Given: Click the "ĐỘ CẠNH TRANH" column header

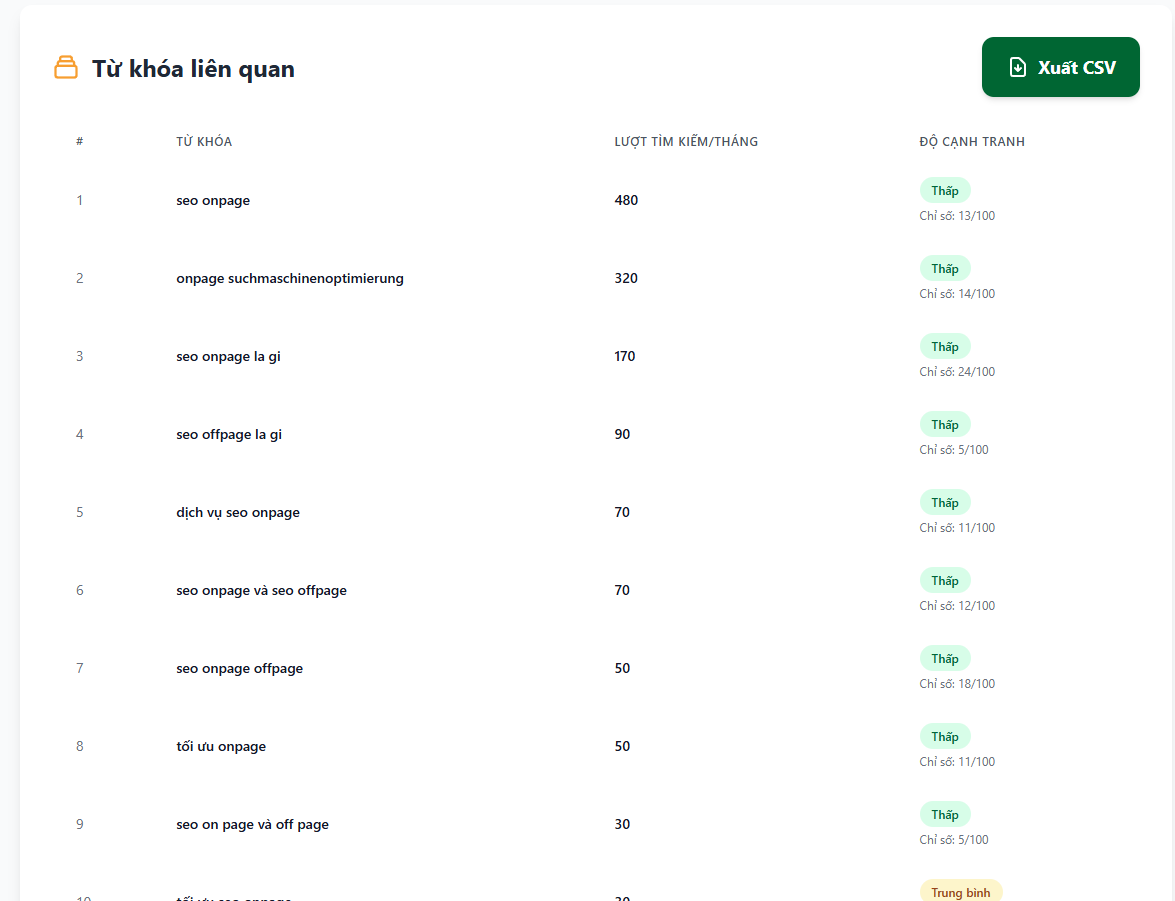Looking at the screenshot, I should click(971, 142).
